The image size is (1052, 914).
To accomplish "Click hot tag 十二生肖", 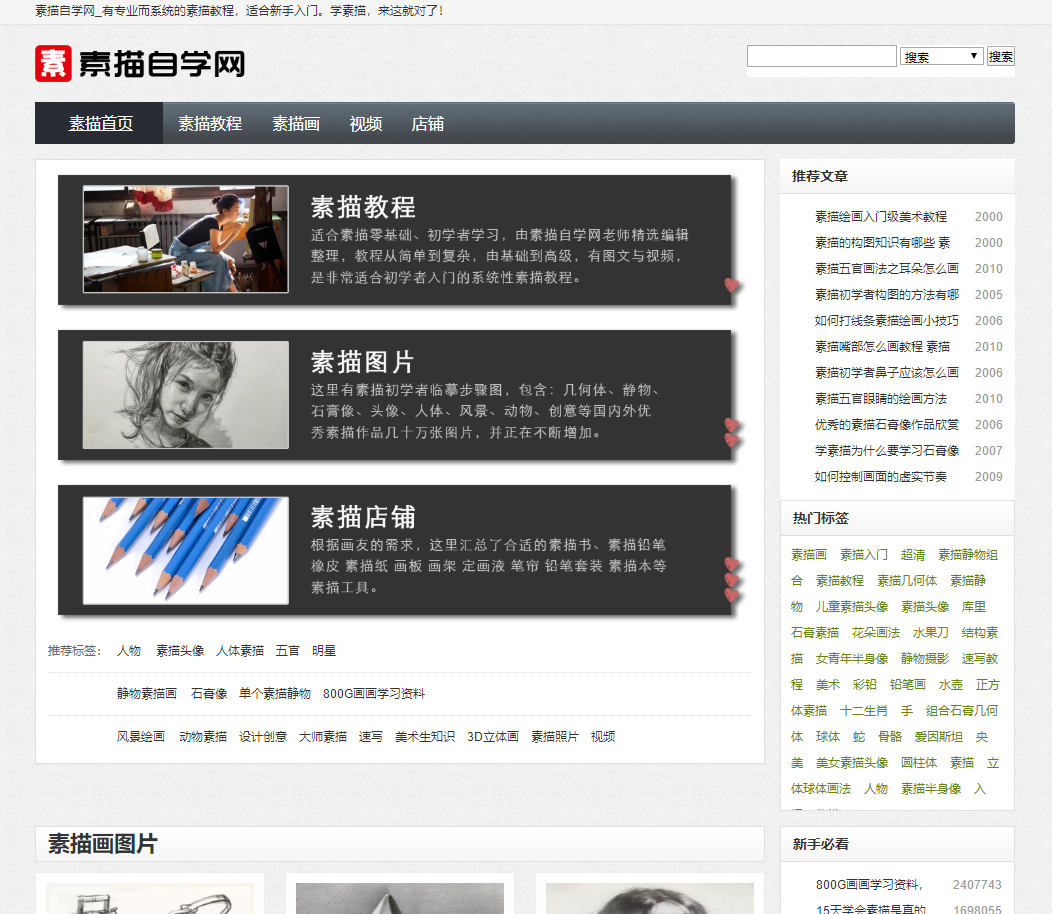I will pos(864,711).
